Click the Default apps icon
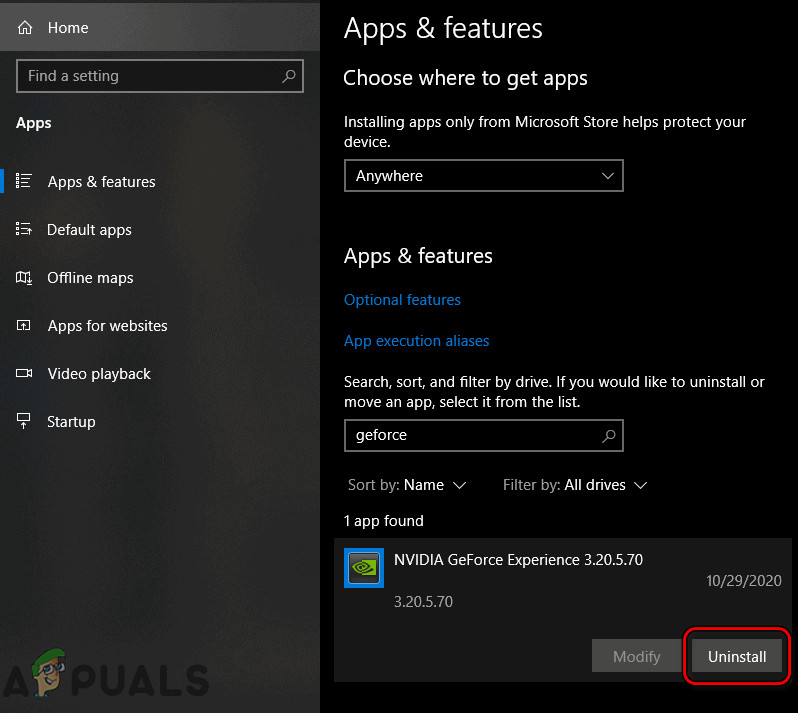 tap(24, 229)
